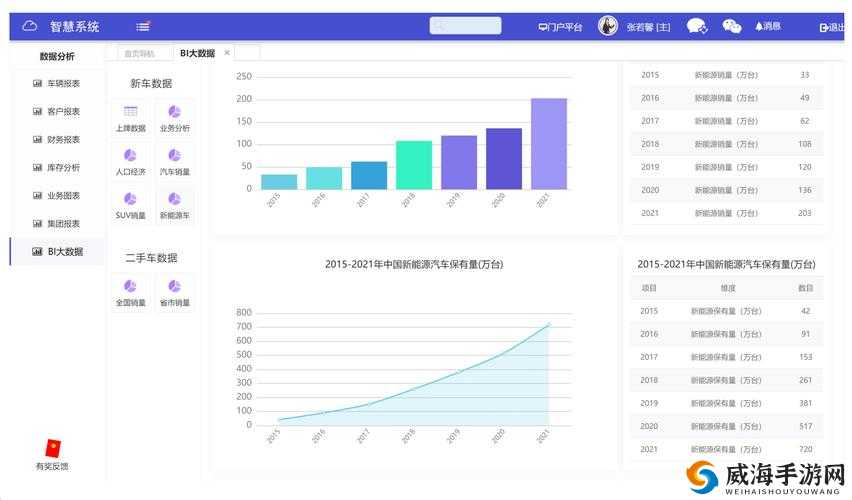Click the 新车数据 section heading
Screen dimensions: 852x500
point(151,83)
